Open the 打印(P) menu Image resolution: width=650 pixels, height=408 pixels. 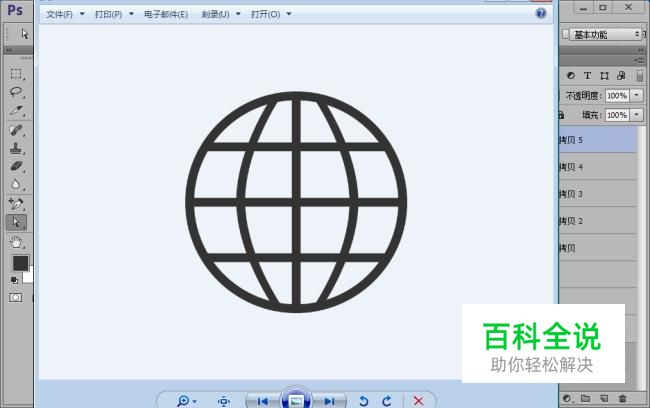pyautogui.click(x=114, y=15)
